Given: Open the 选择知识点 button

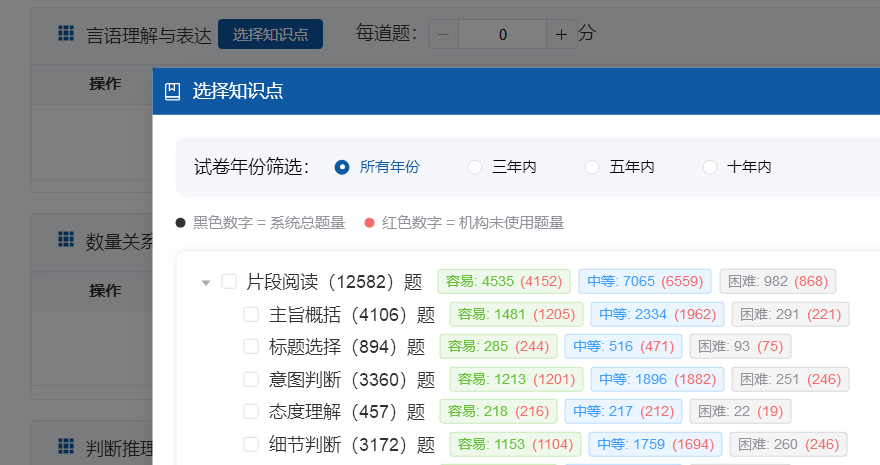Looking at the screenshot, I should pyautogui.click(x=271, y=34).
